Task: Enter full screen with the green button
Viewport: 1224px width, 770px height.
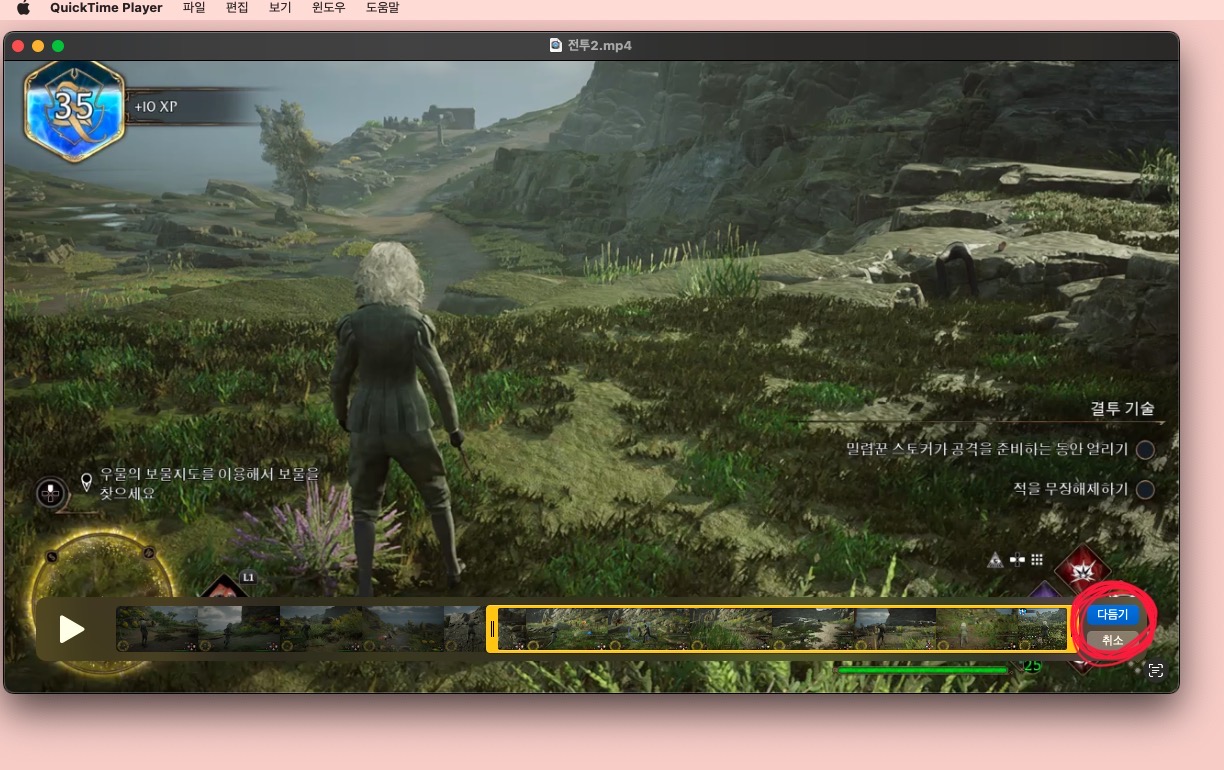Action: (x=58, y=46)
